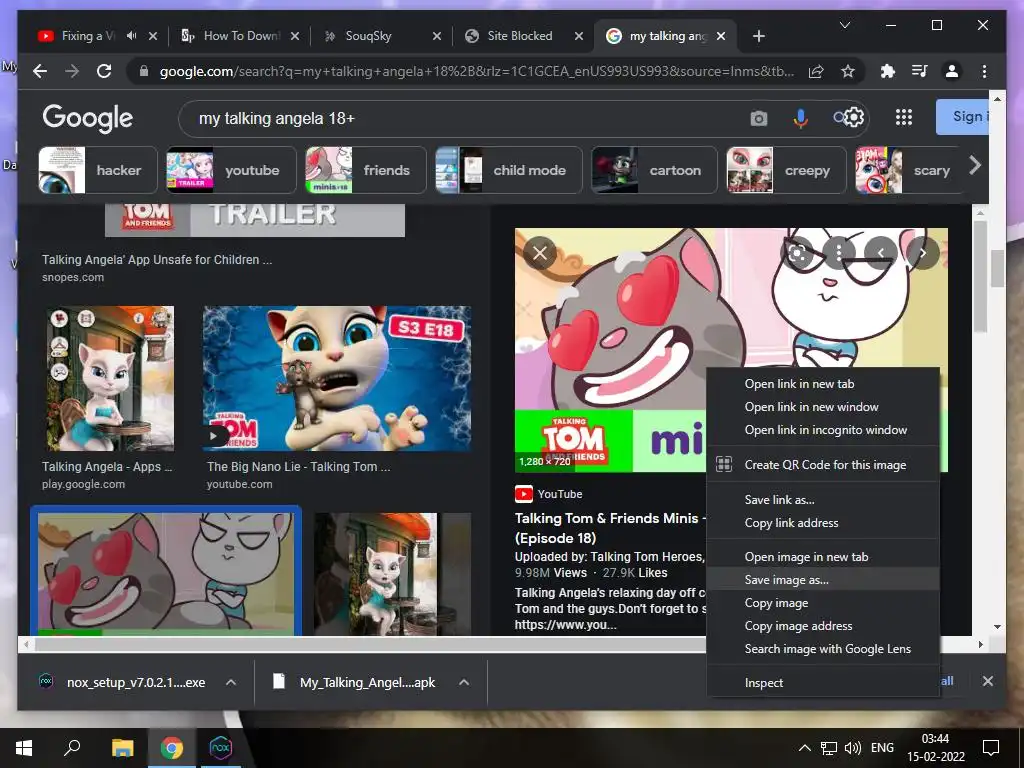Go back with the browser back arrow
Image resolution: width=1024 pixels, height=768 pixels.
[x=40, y=71]
